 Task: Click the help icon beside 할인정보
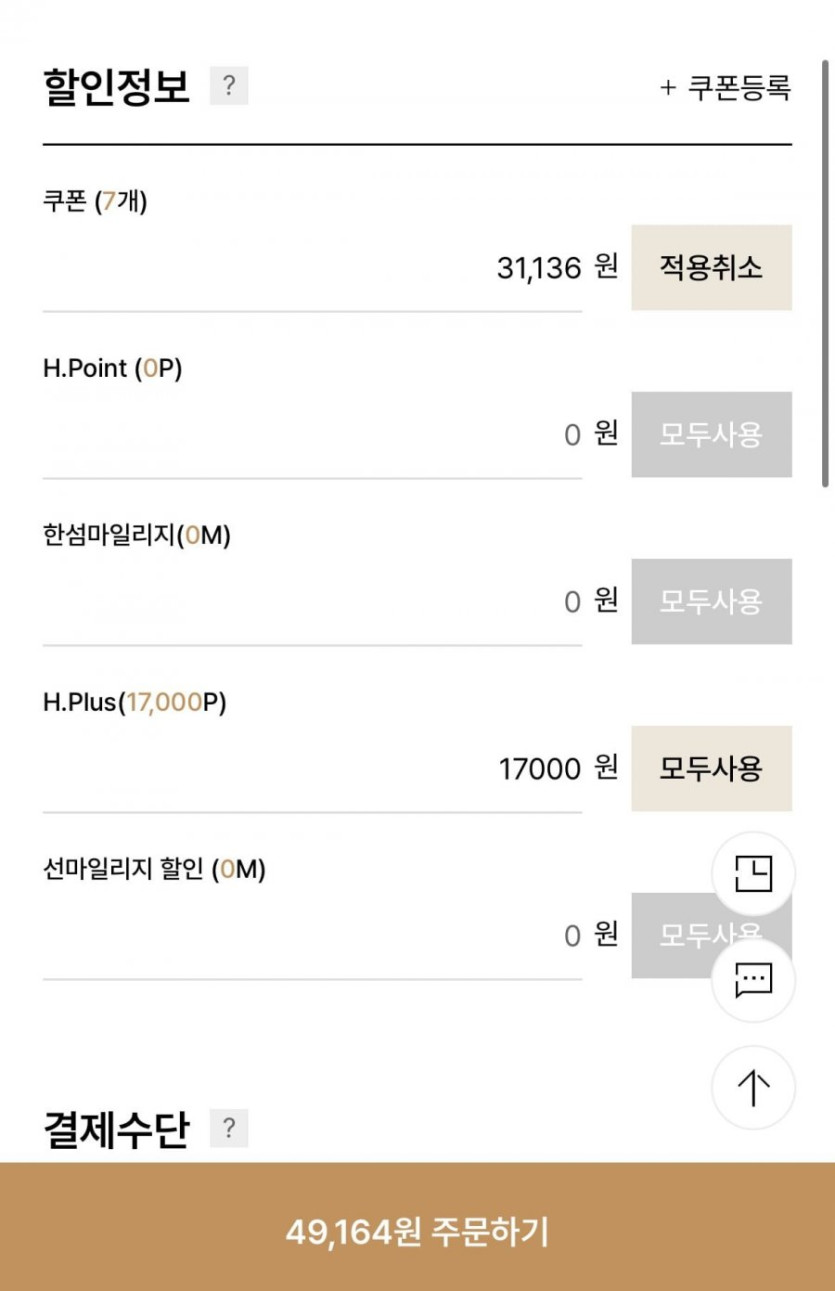pyautogui.click(x=228, y=87)
